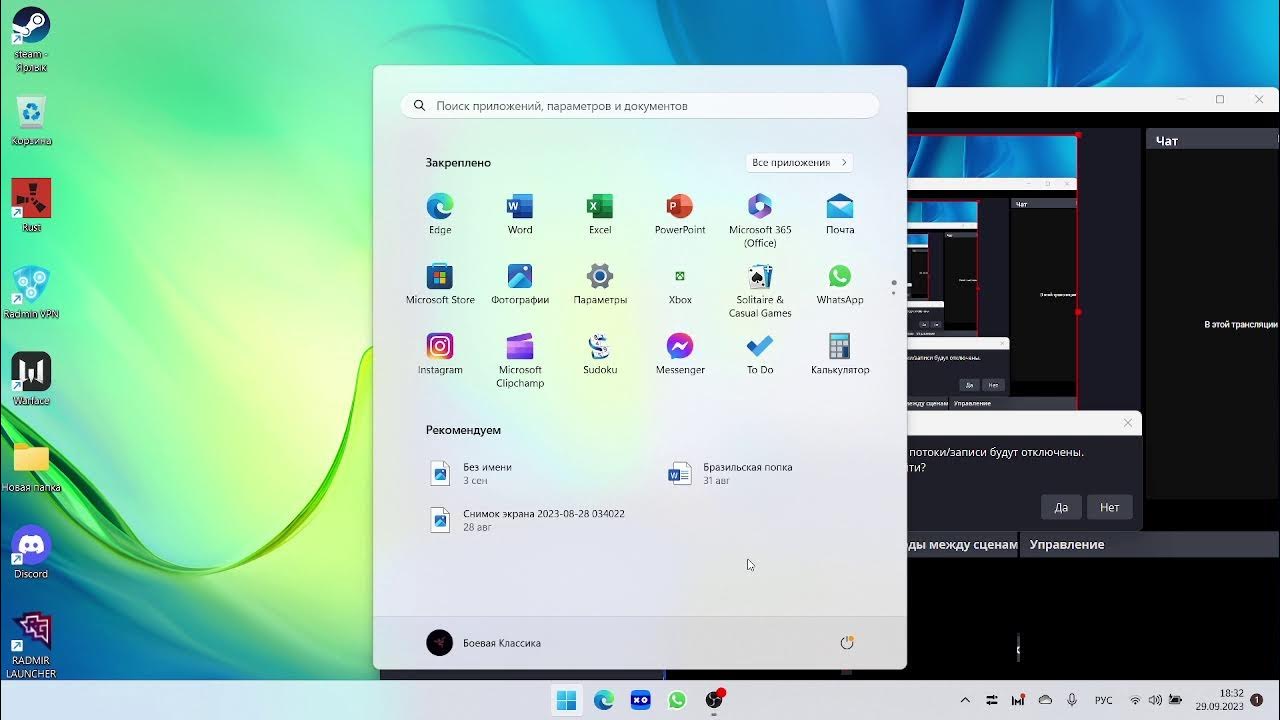Select the Radmin VPN desktop icon
1280x720 pixels.
point(31,292)
